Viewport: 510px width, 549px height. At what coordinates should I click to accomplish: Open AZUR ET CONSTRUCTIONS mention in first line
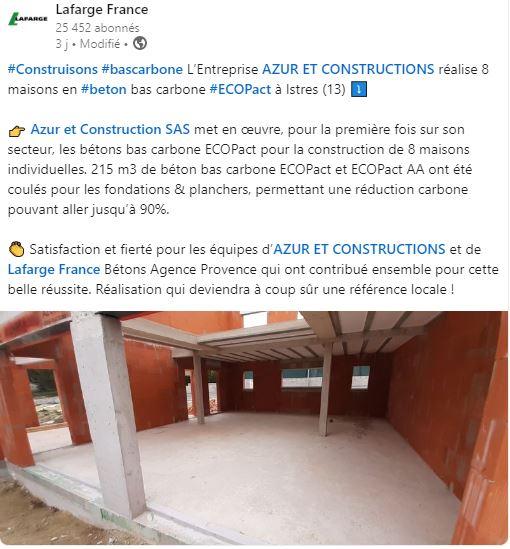click(348, 69)
